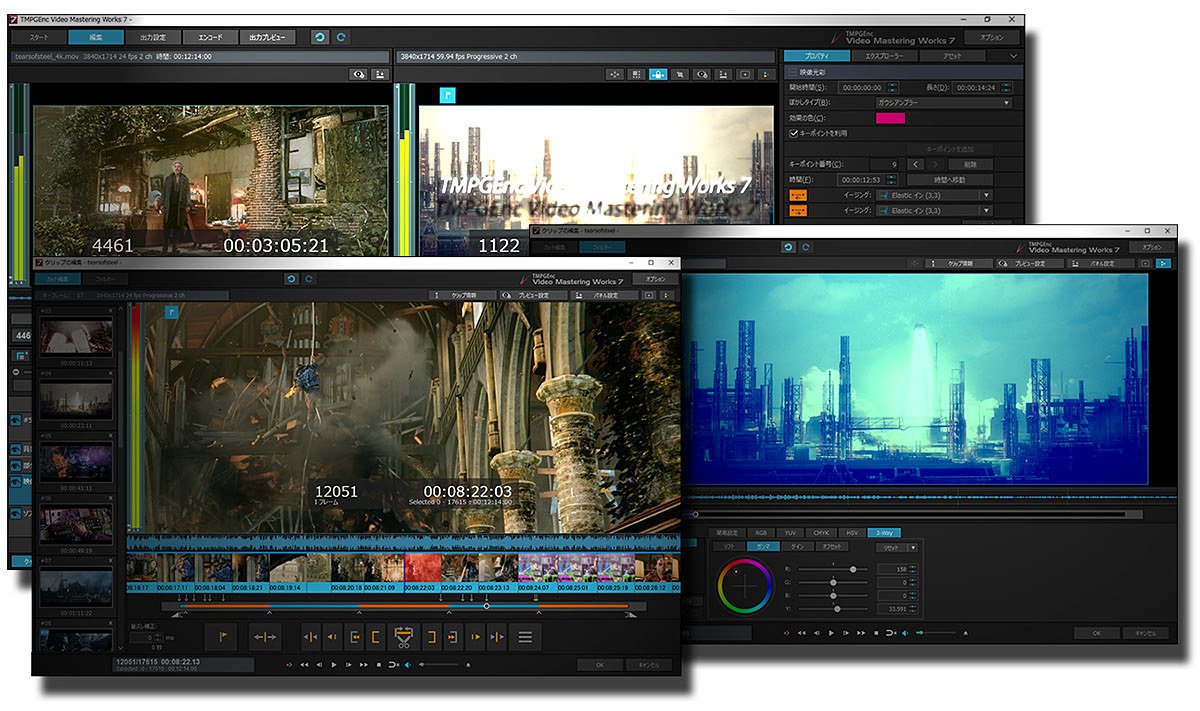The image size is (1200, 711).
Task: Set selection end bracket in cut editor
Action: pos(433,636)
